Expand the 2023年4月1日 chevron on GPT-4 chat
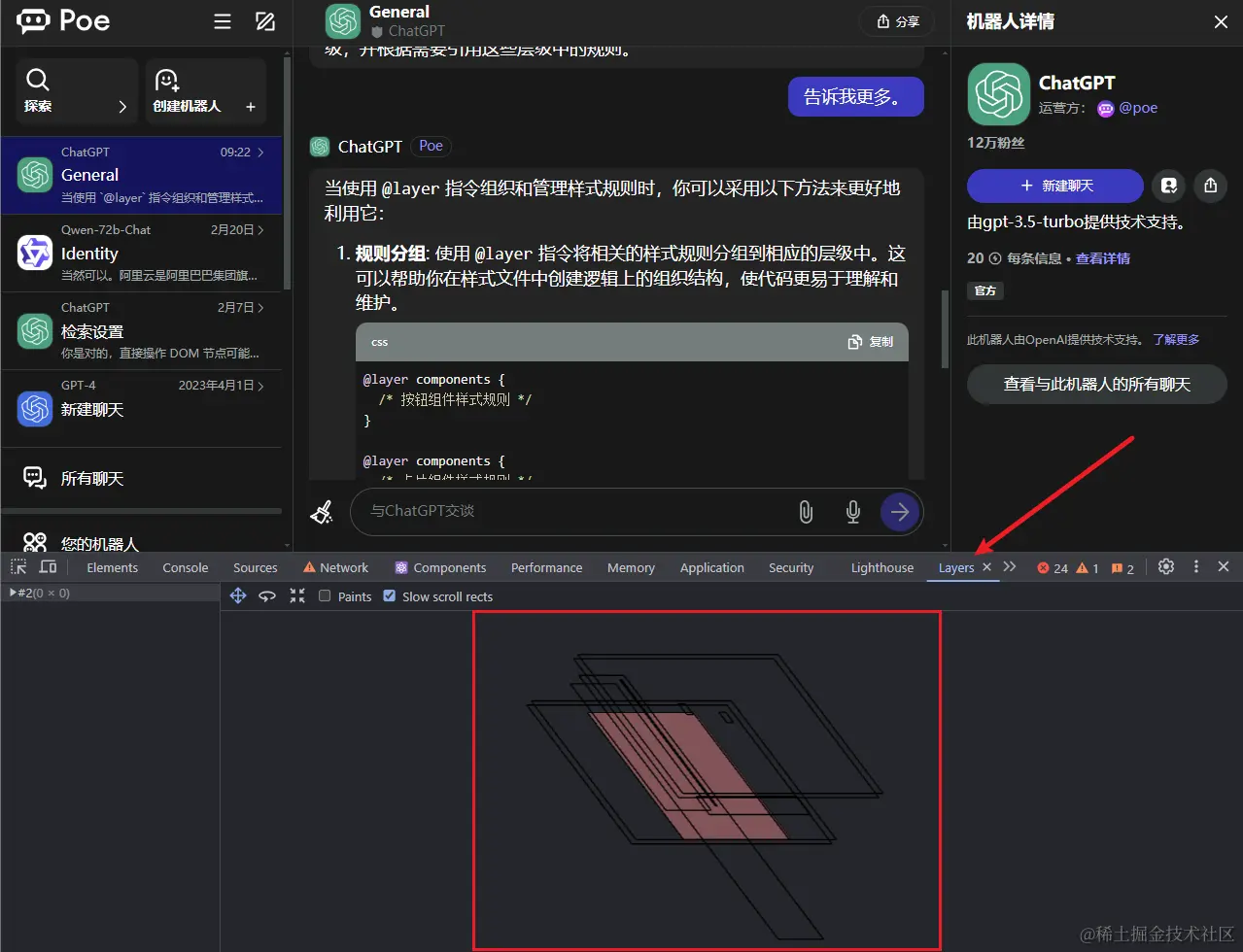This screenshot has width=1243, height=952. (x=260, y=386)
